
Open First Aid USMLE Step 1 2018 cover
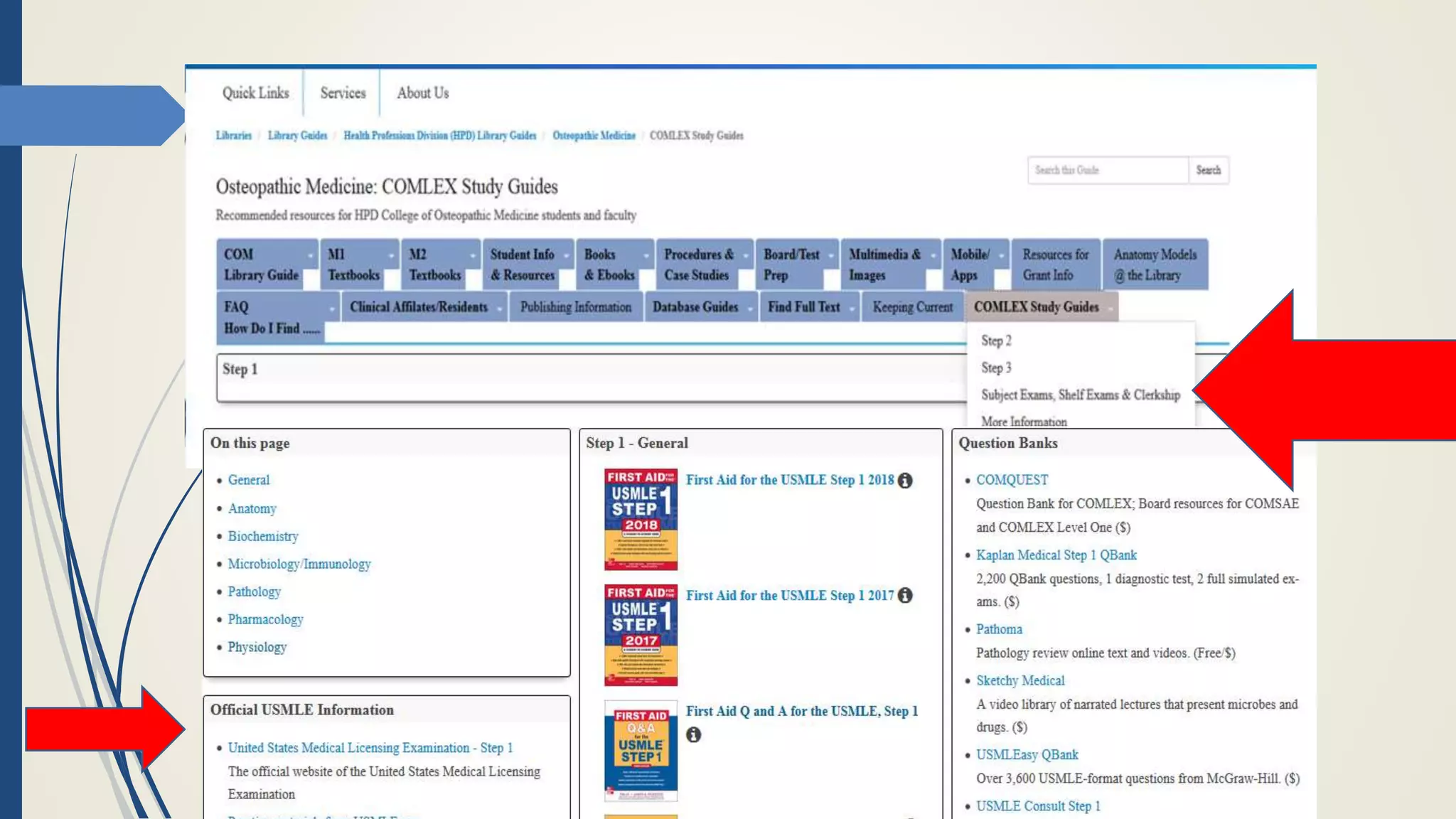[x=641, y=519]
